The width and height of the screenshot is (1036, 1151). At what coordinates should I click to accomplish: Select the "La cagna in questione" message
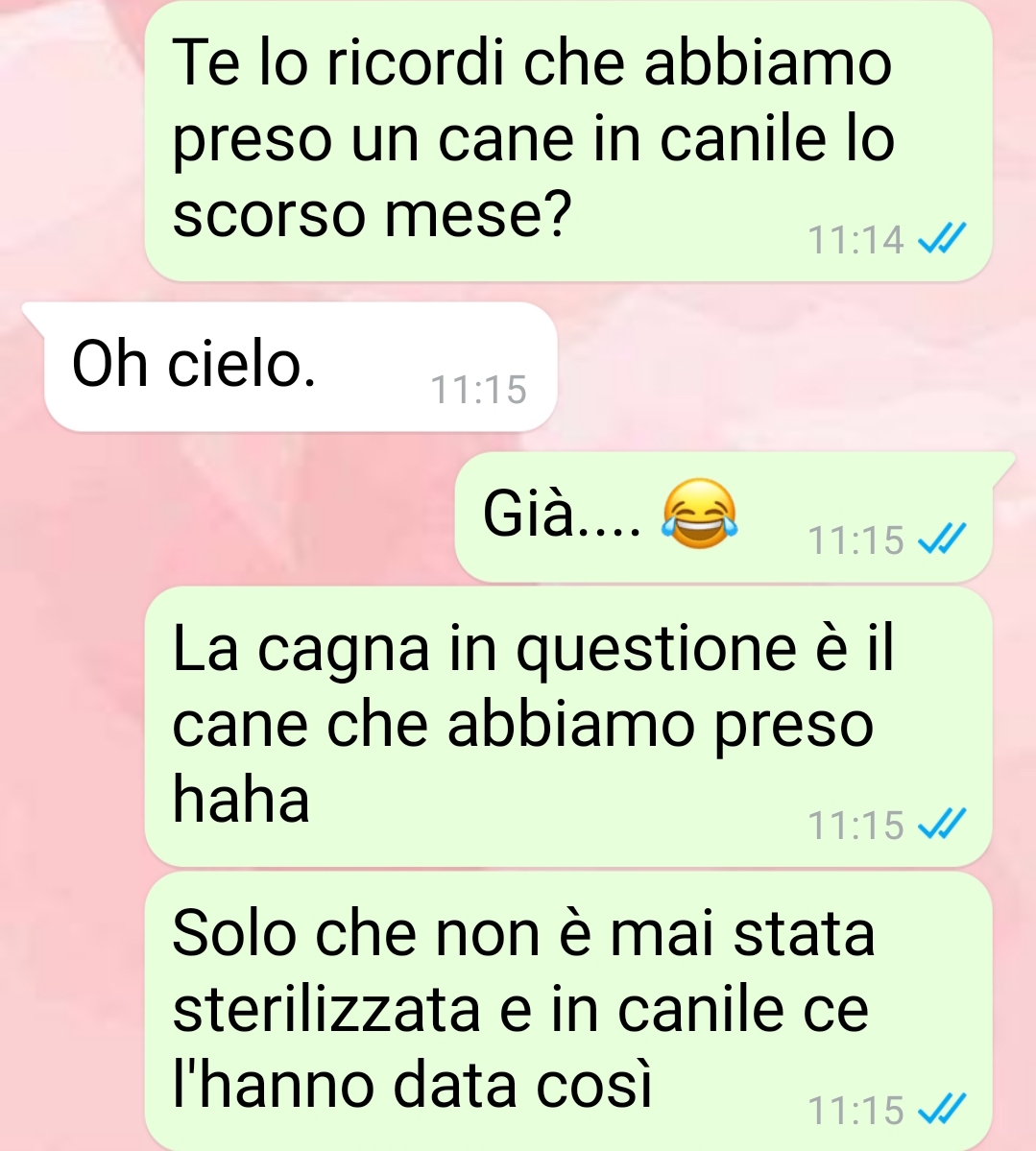click(x=568, y=725)
